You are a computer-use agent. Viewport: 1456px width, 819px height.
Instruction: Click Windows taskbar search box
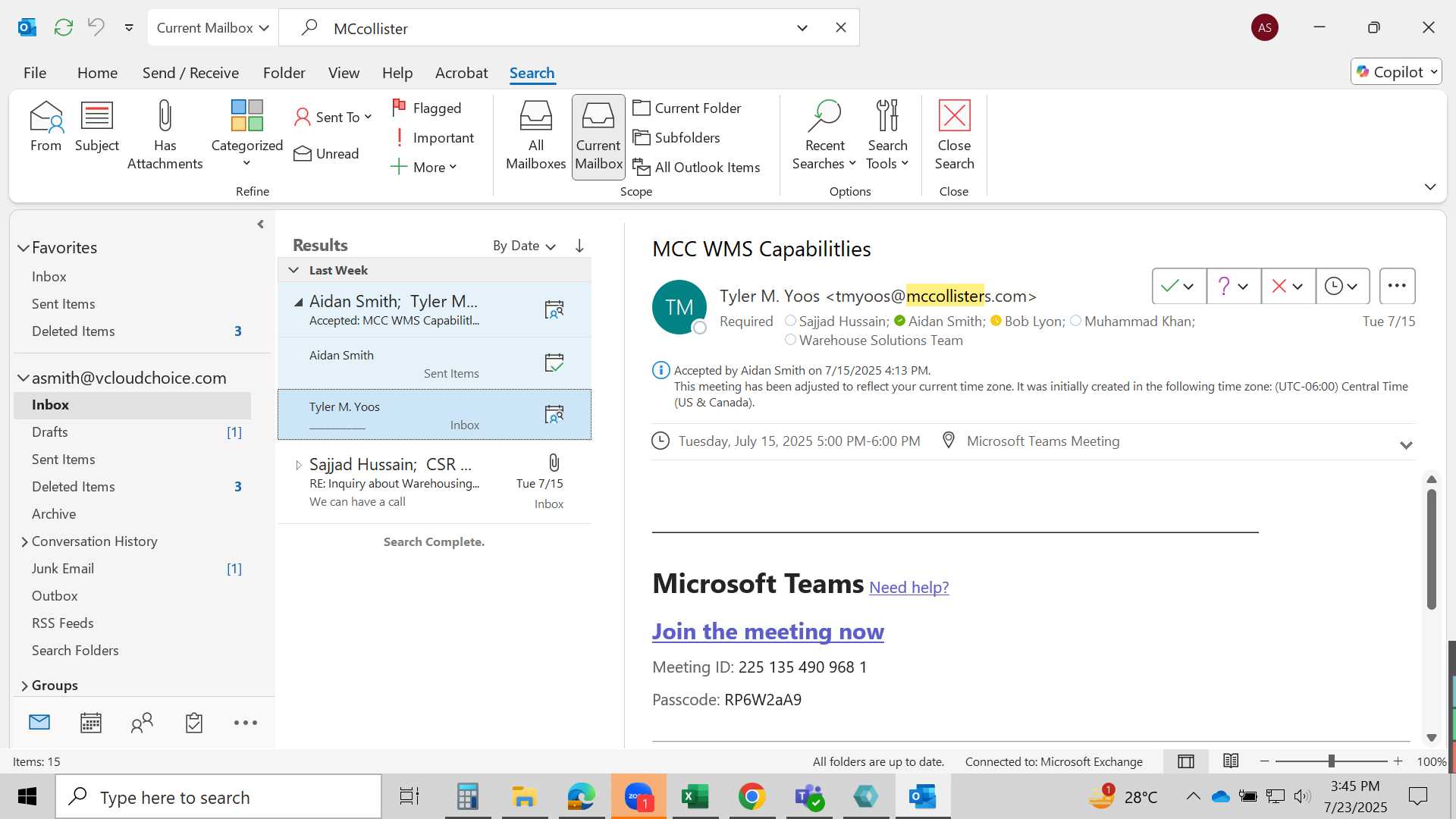pos(218,797)
